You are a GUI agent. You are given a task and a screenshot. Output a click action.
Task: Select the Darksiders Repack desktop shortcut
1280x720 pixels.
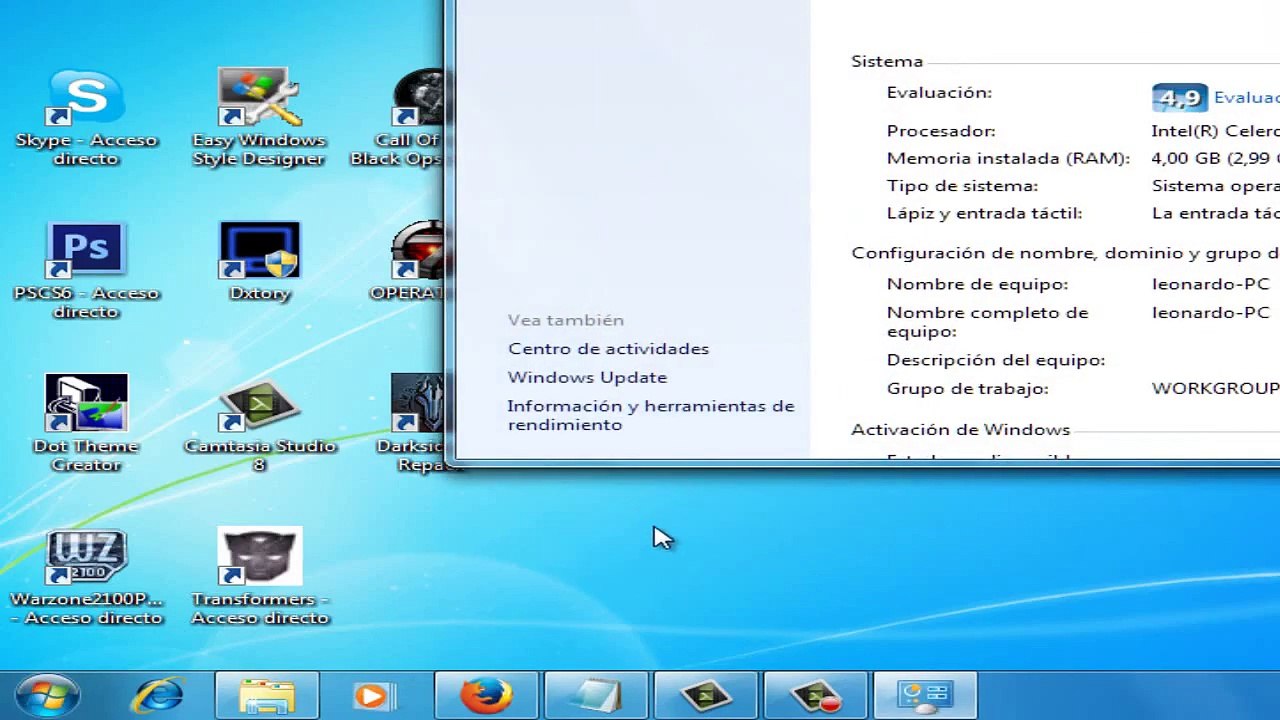click(x=418, y=403)
